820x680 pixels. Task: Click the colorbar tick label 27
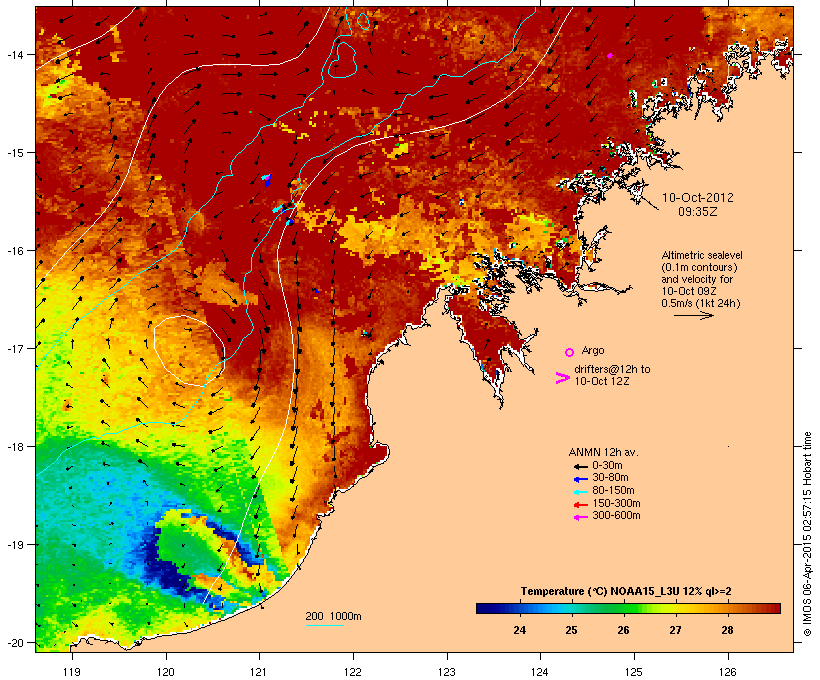(675, 630)
